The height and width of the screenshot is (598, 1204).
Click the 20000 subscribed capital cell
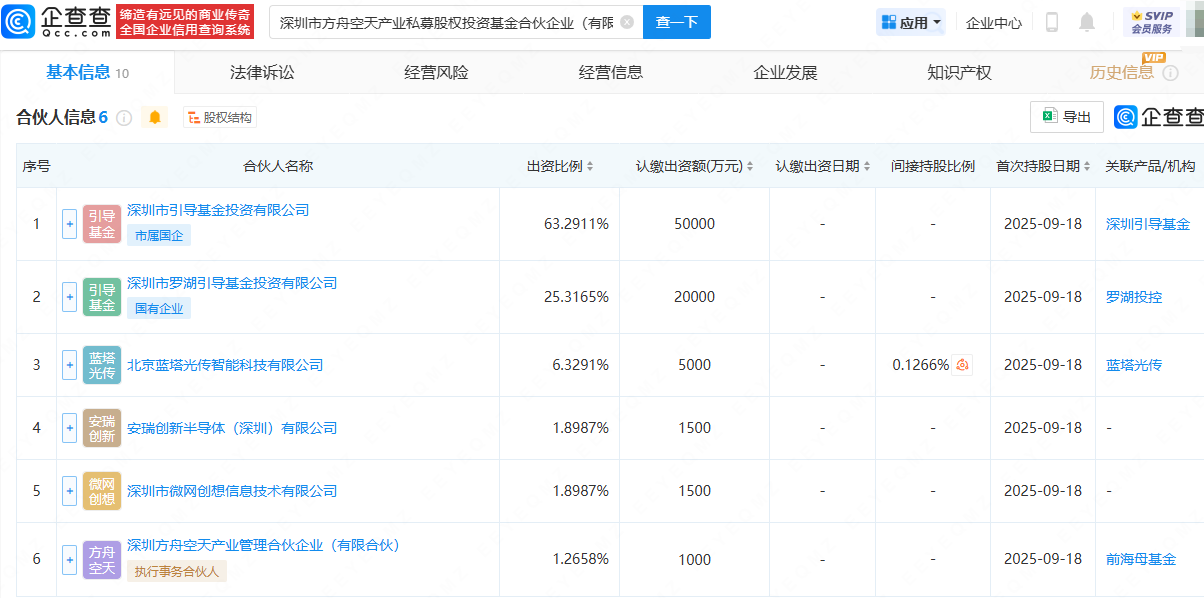coord(695,297)
